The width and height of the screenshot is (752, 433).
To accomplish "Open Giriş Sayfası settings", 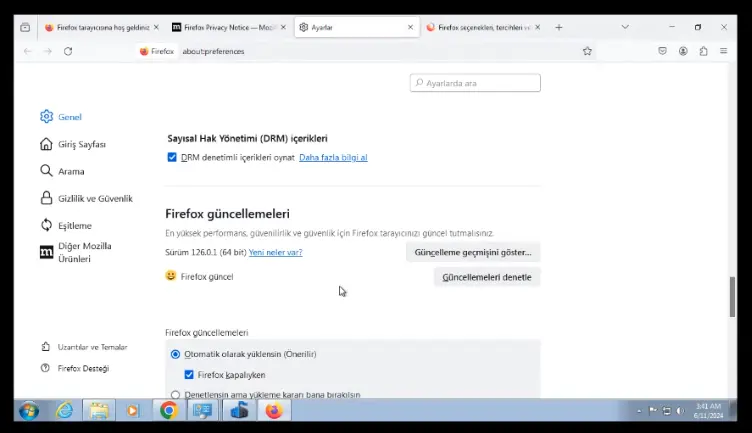I will [x=73, y=144].
